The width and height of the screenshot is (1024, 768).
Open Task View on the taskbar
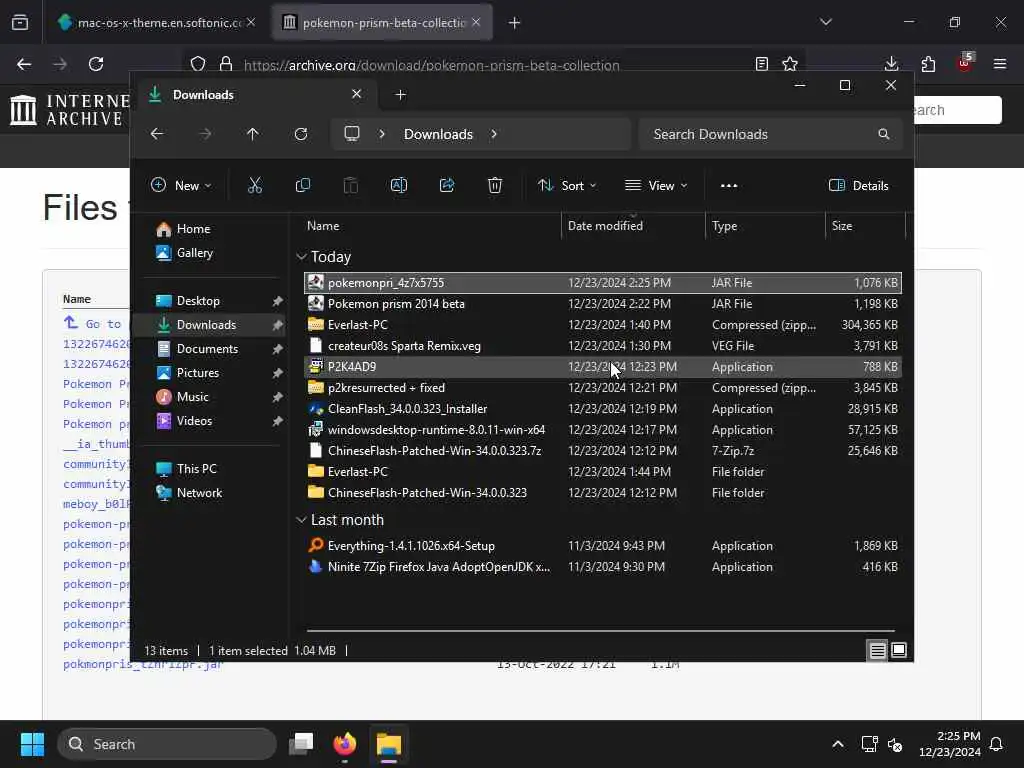pos(301,744)
